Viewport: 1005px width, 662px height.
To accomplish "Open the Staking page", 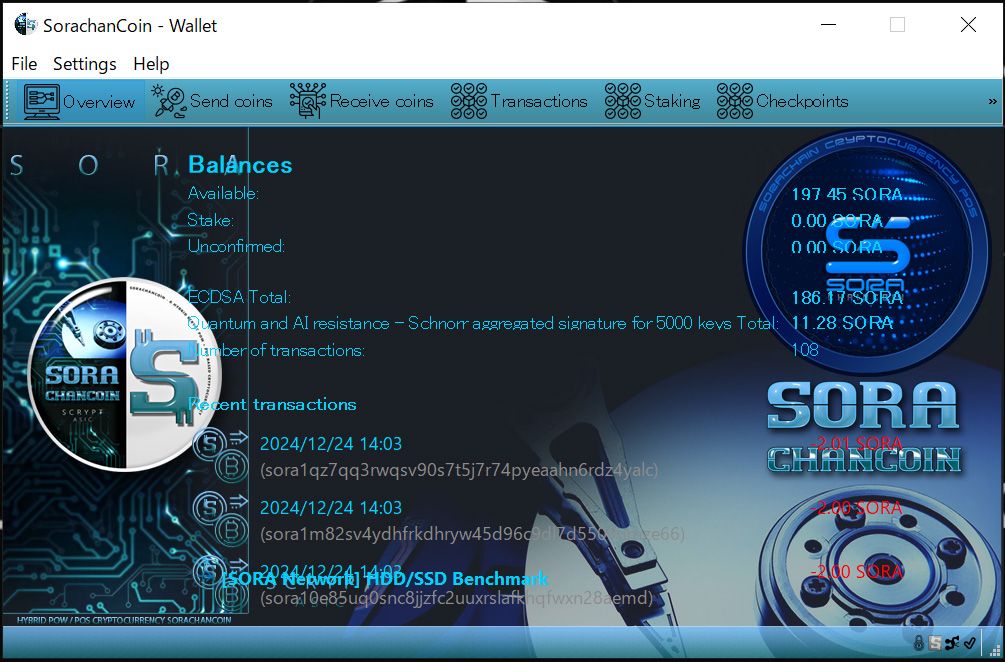I will tap(652, 101).
